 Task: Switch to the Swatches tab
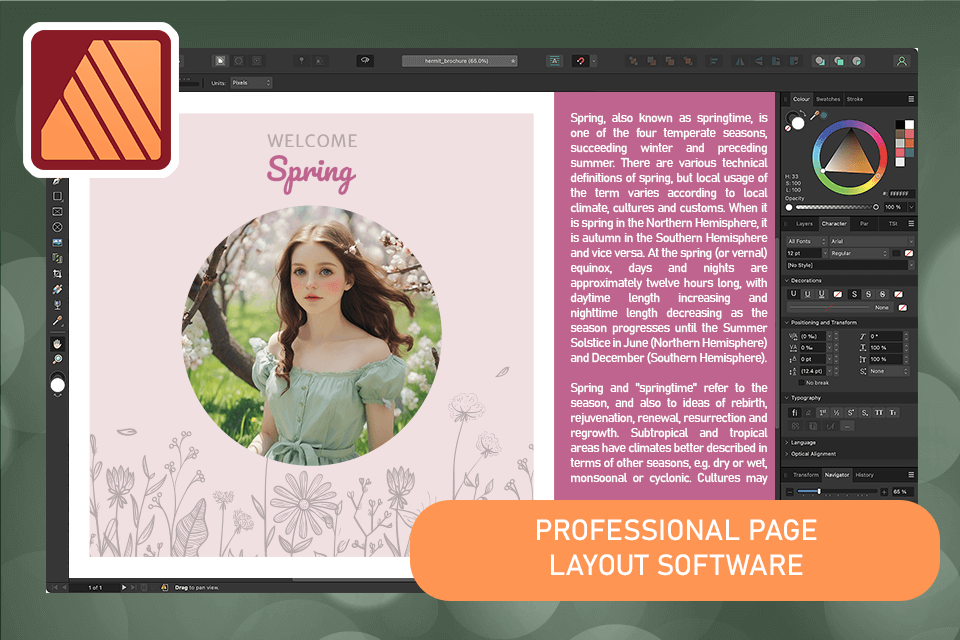828,99
